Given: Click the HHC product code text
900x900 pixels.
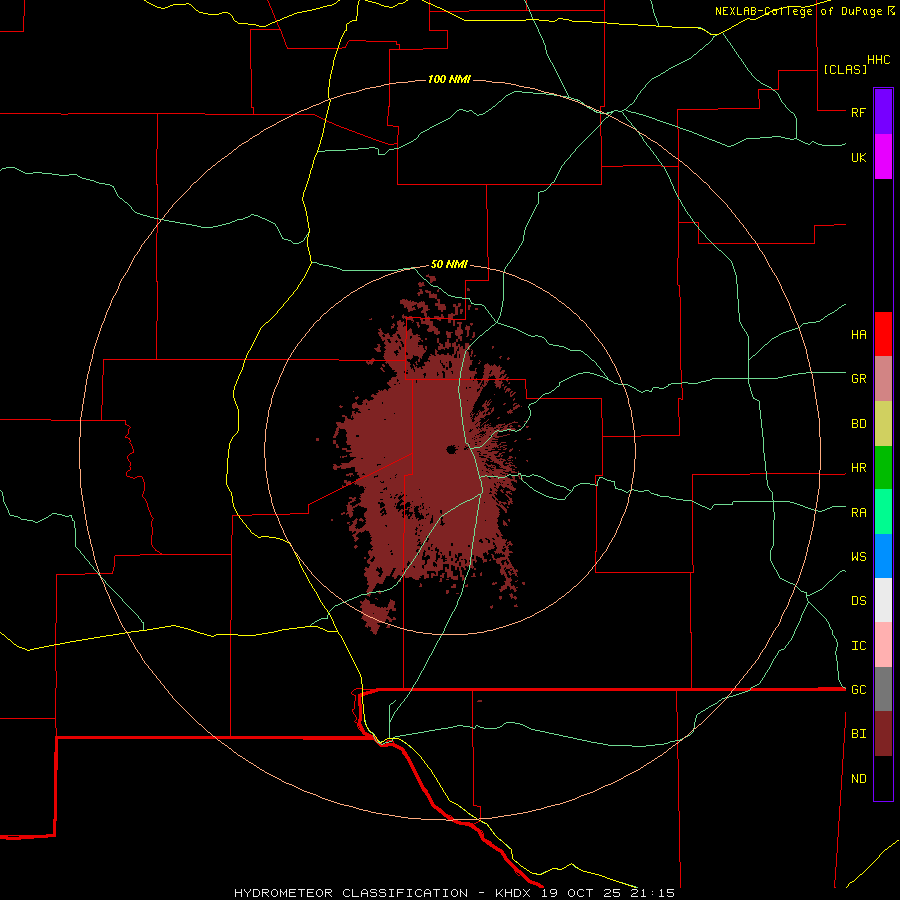Looking at the screenshot, I should click(878, 60).
